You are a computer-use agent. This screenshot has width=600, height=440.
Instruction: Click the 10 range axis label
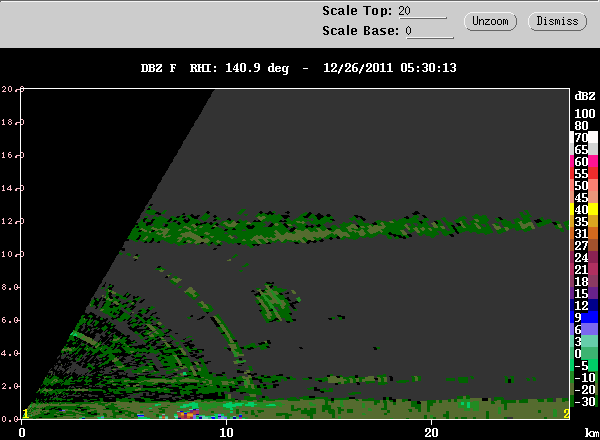(226, 433)
